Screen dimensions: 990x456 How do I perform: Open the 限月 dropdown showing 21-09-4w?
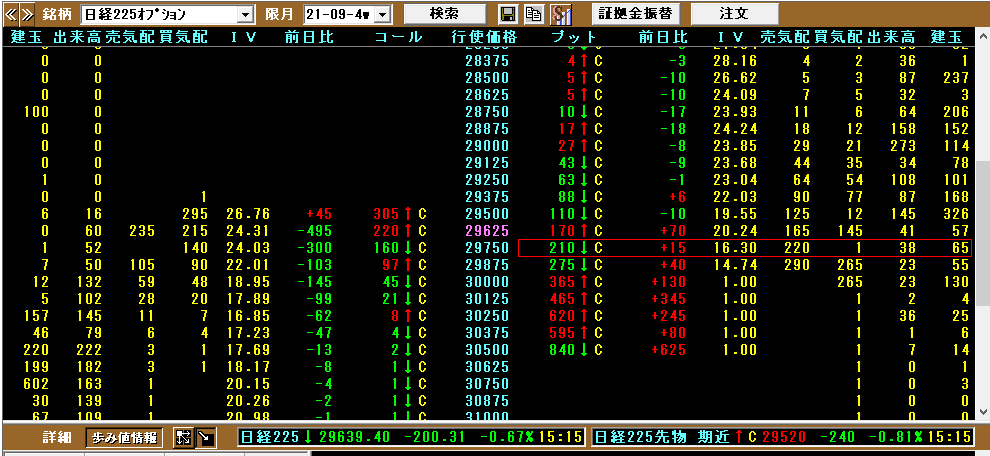pyautogui.click(x=382, y=15)
